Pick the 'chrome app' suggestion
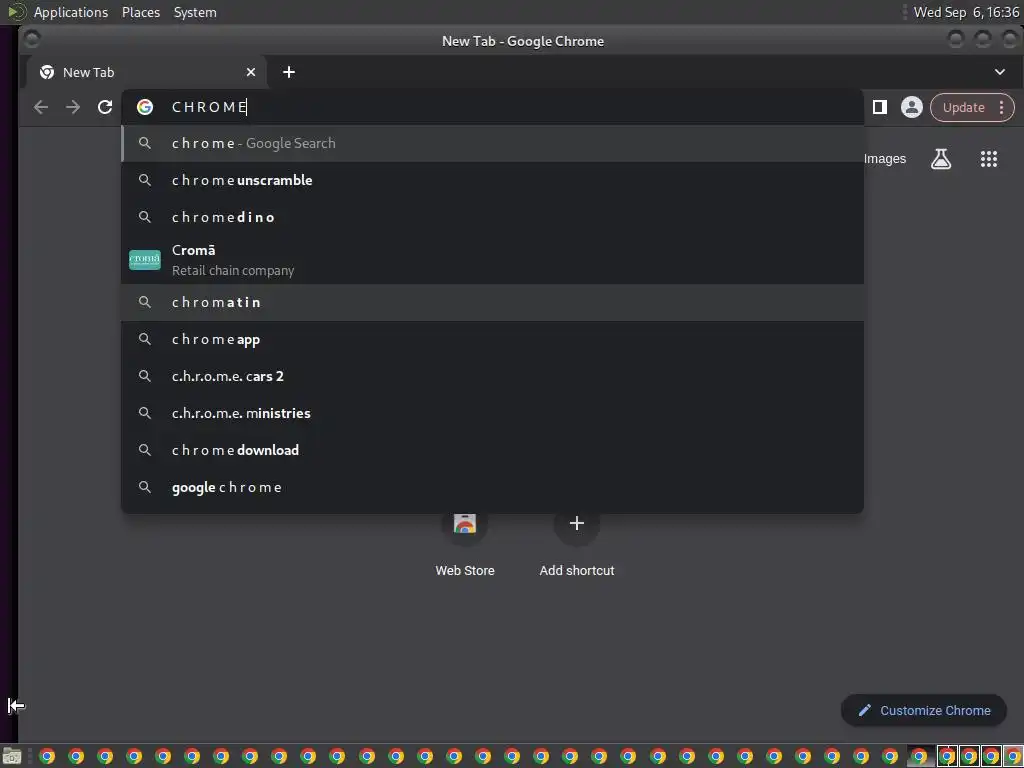This screenshot has height=768, width=1024. coord(492,340)
